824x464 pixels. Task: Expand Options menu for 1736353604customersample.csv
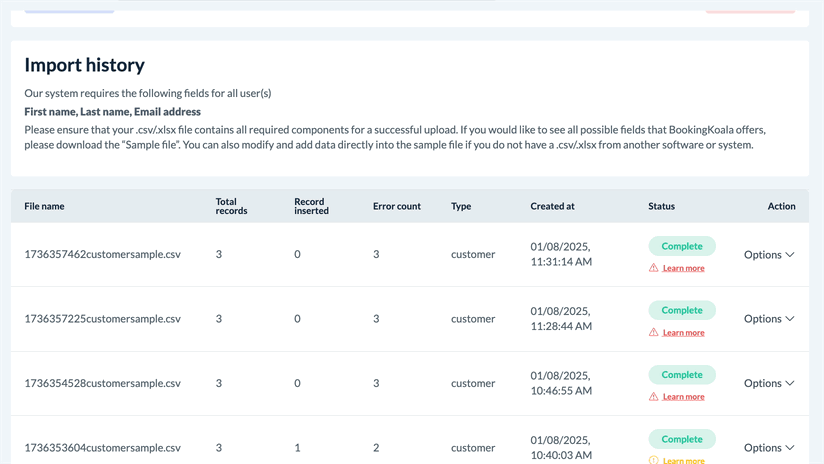[768, 448]
